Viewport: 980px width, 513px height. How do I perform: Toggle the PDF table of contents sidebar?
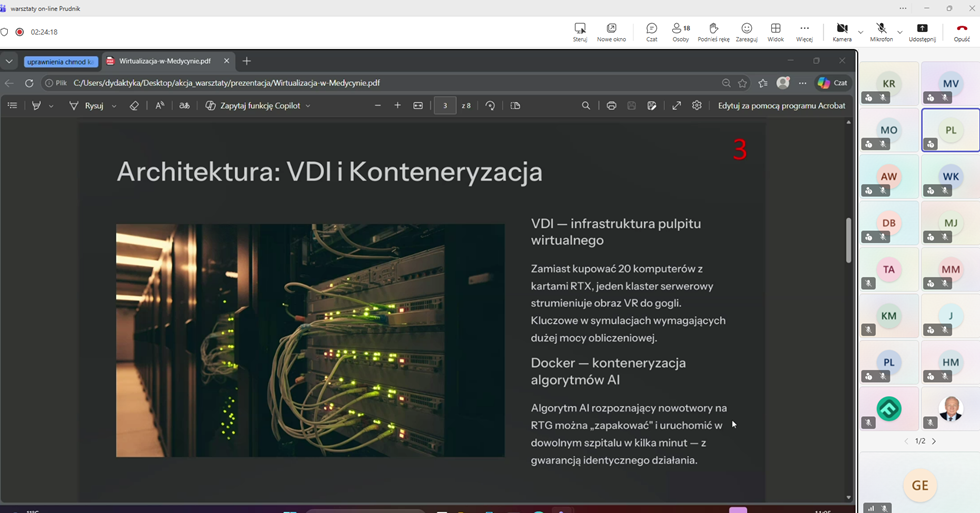click(12, 105)
